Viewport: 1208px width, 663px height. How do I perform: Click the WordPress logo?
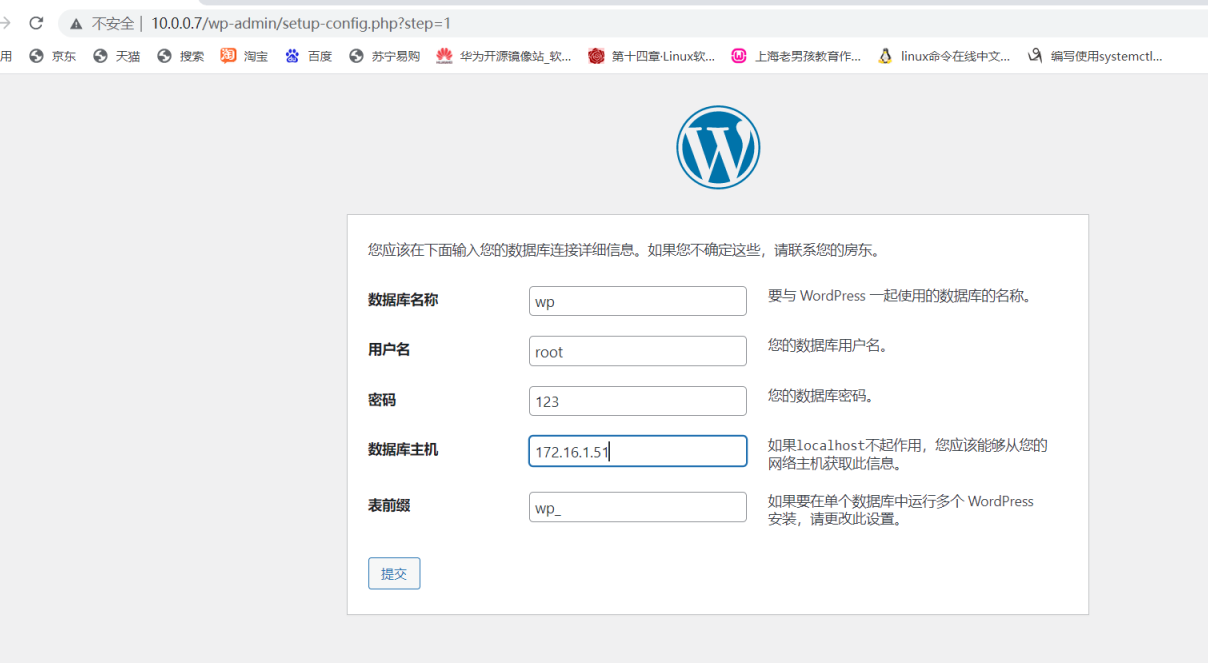point(718,147)
